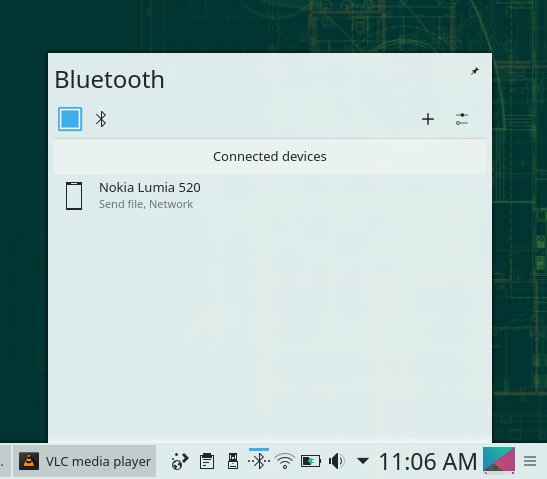Open VLC media player taskbar entry
The width and height of the screenshot is (547, 479).
(84, 461)
